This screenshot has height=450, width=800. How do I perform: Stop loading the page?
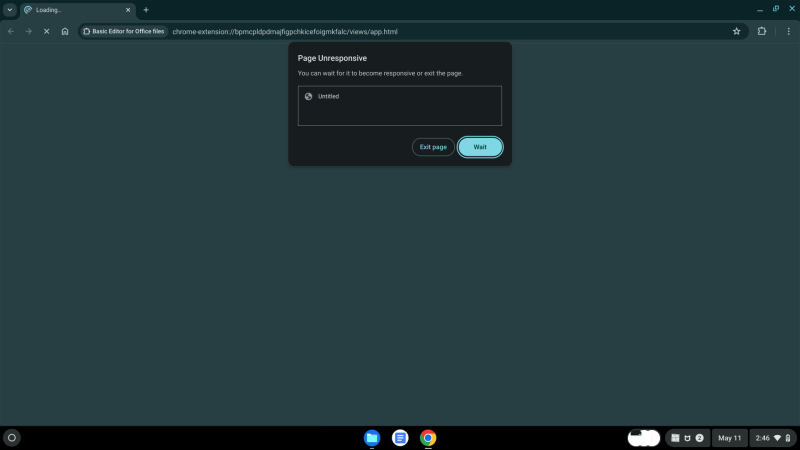coord(46,31)
